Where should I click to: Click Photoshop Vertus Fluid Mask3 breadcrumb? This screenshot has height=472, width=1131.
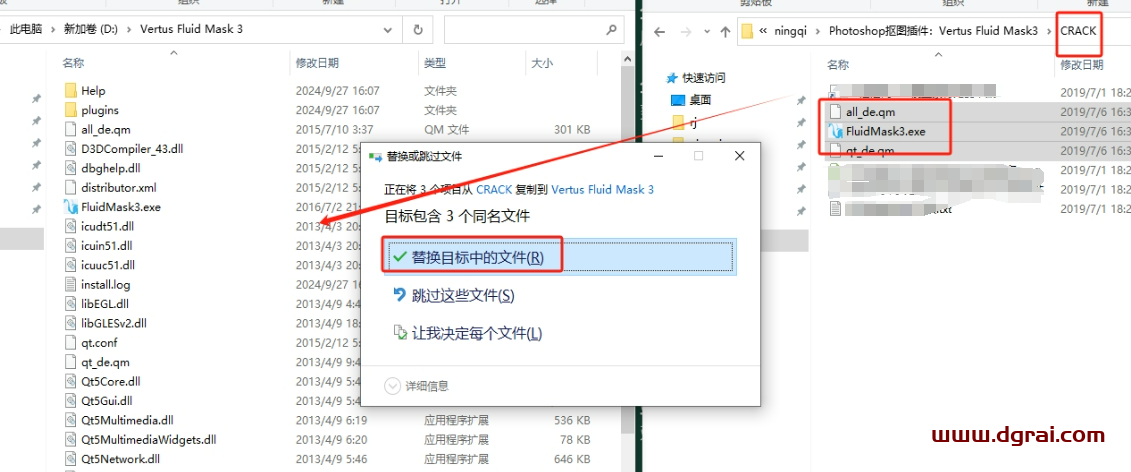[x=933, y=31]
